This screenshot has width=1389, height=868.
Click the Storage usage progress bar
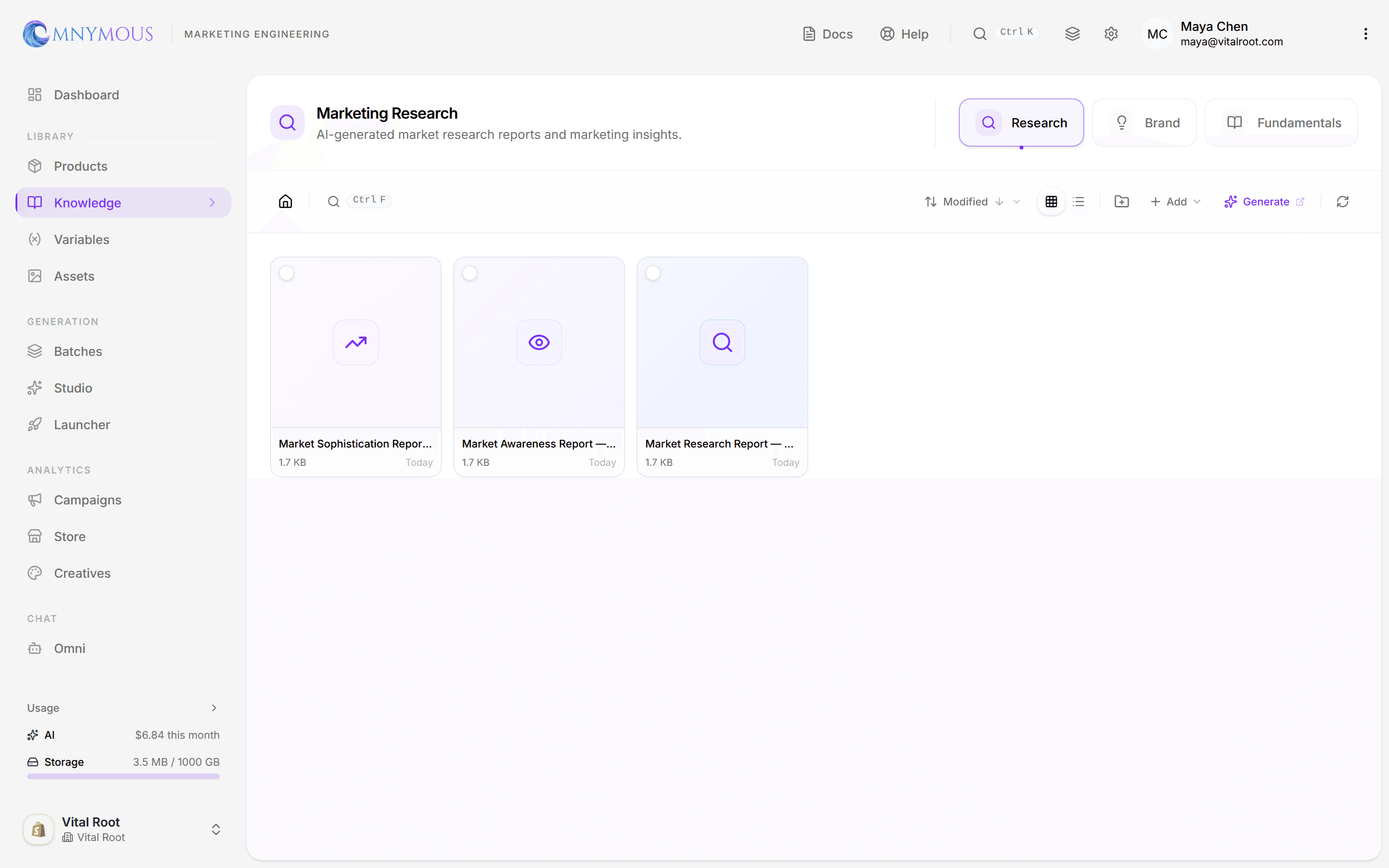123,777
